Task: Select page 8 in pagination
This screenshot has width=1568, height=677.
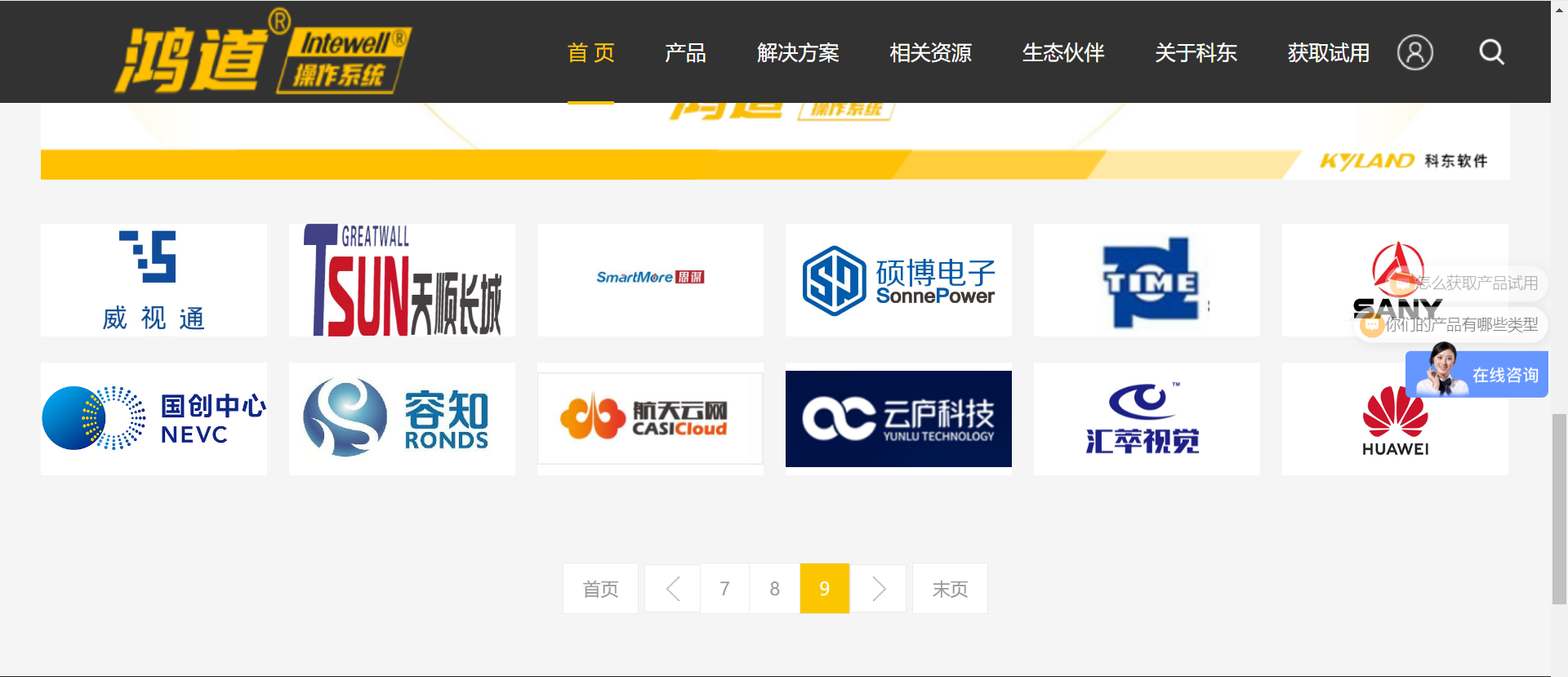Action: pos(774,588)
